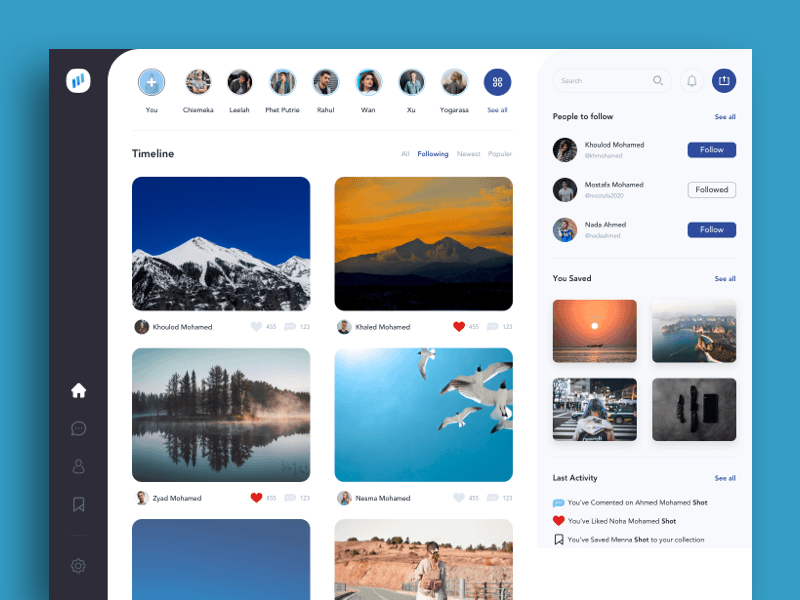
Task: Open comments on Zyad Mohamed's post
Action: 290,497
